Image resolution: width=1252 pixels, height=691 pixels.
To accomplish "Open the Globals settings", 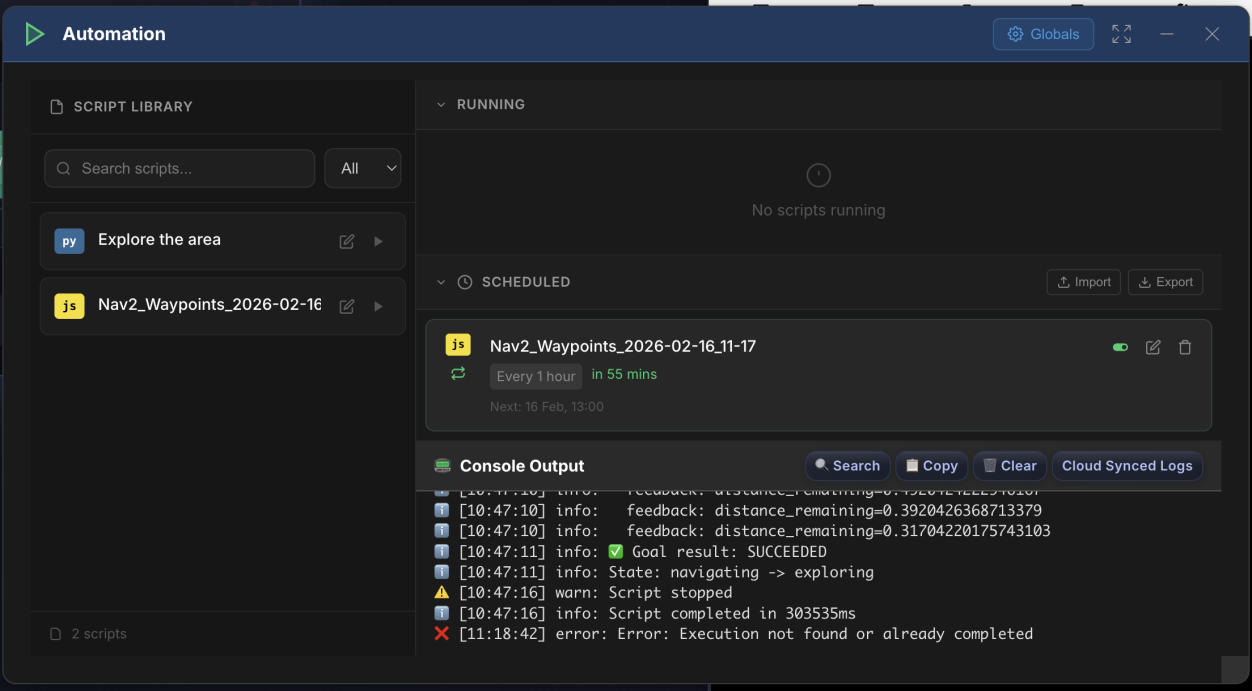I will (x=1043, y=33).
